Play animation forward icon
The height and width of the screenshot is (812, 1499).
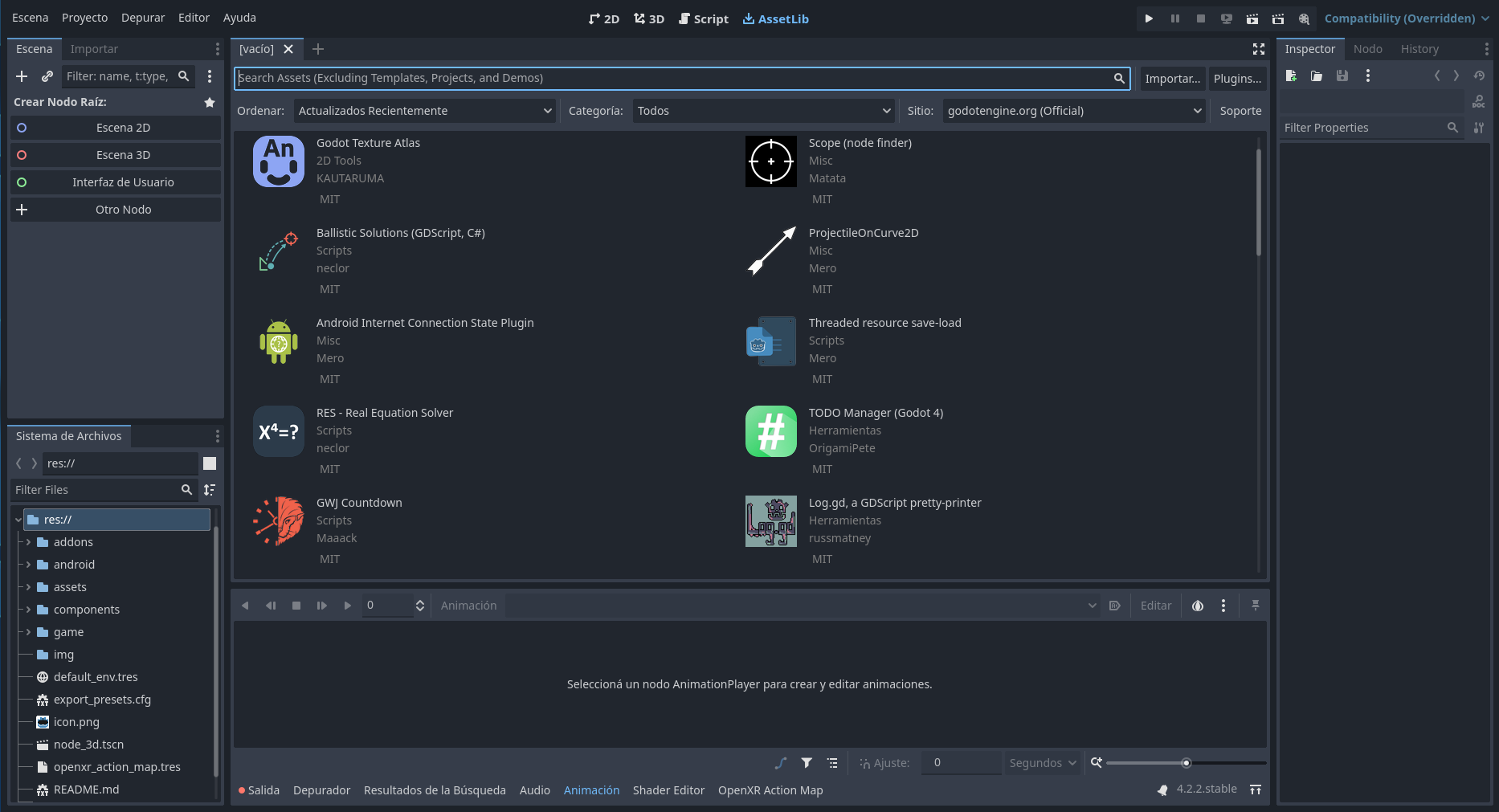[348, 606]
